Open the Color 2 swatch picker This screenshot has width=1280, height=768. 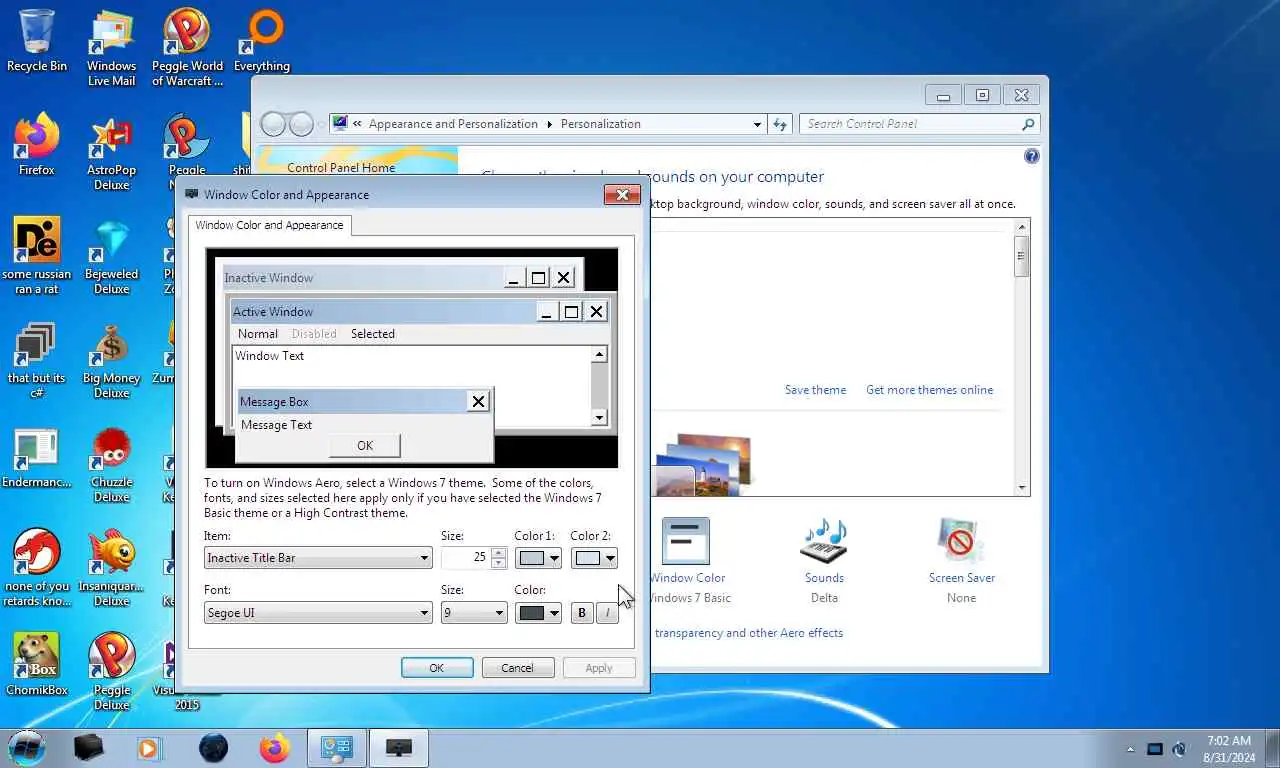[x=594, y=558]
